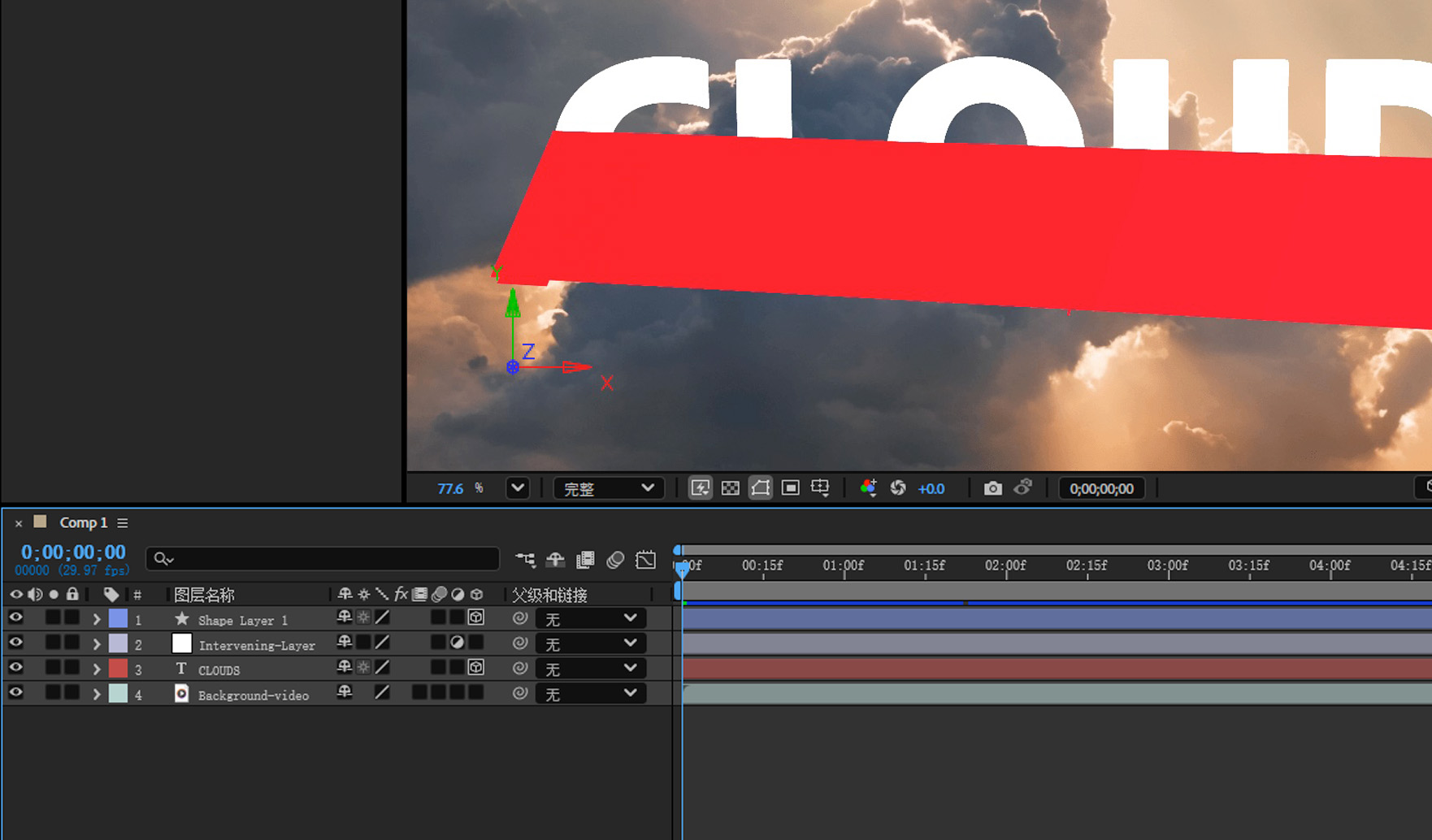Click the parent pick whip of CLOUDS layer

pos(519,667)
